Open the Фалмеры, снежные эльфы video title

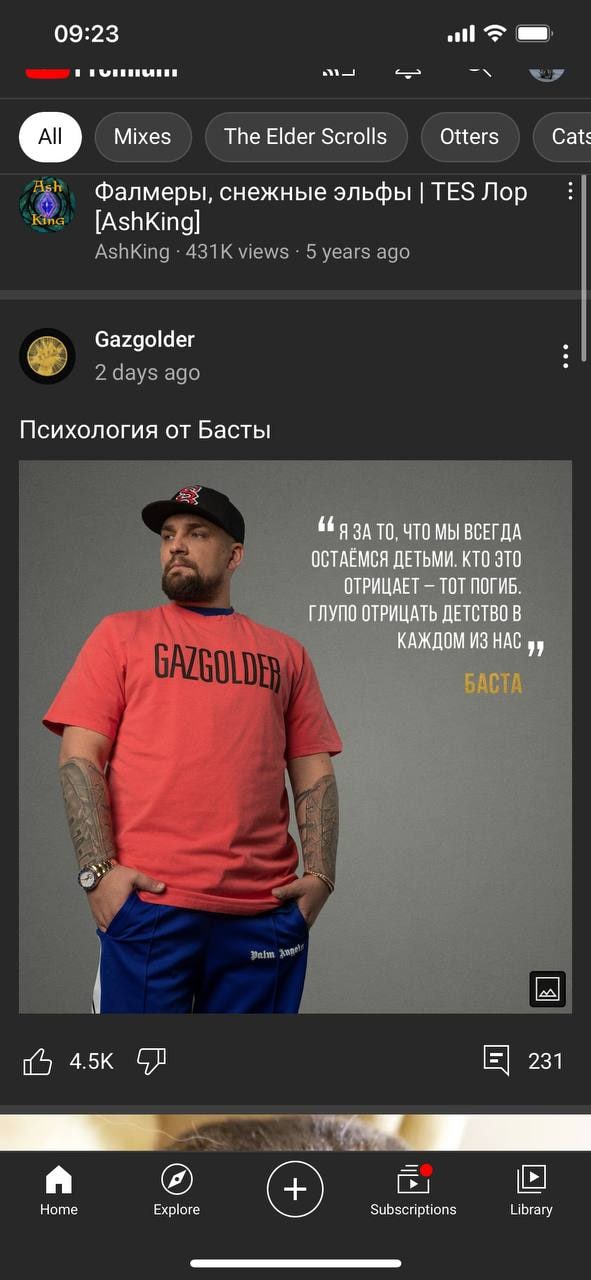[311, 206]
